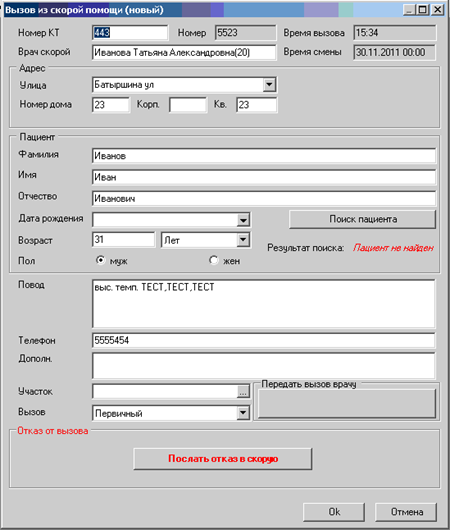
Task: Focus the Корп. building field
Action: pos(188,105)
